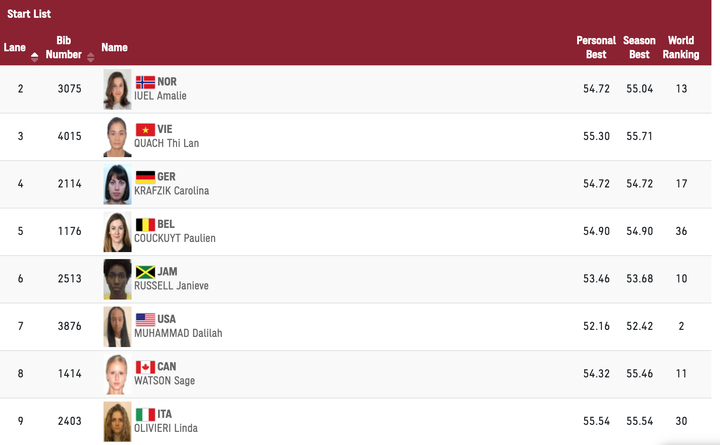720x445 pixels.
Task: Click IUEL Amalie's profile photo
Action: tap(117, 90)
